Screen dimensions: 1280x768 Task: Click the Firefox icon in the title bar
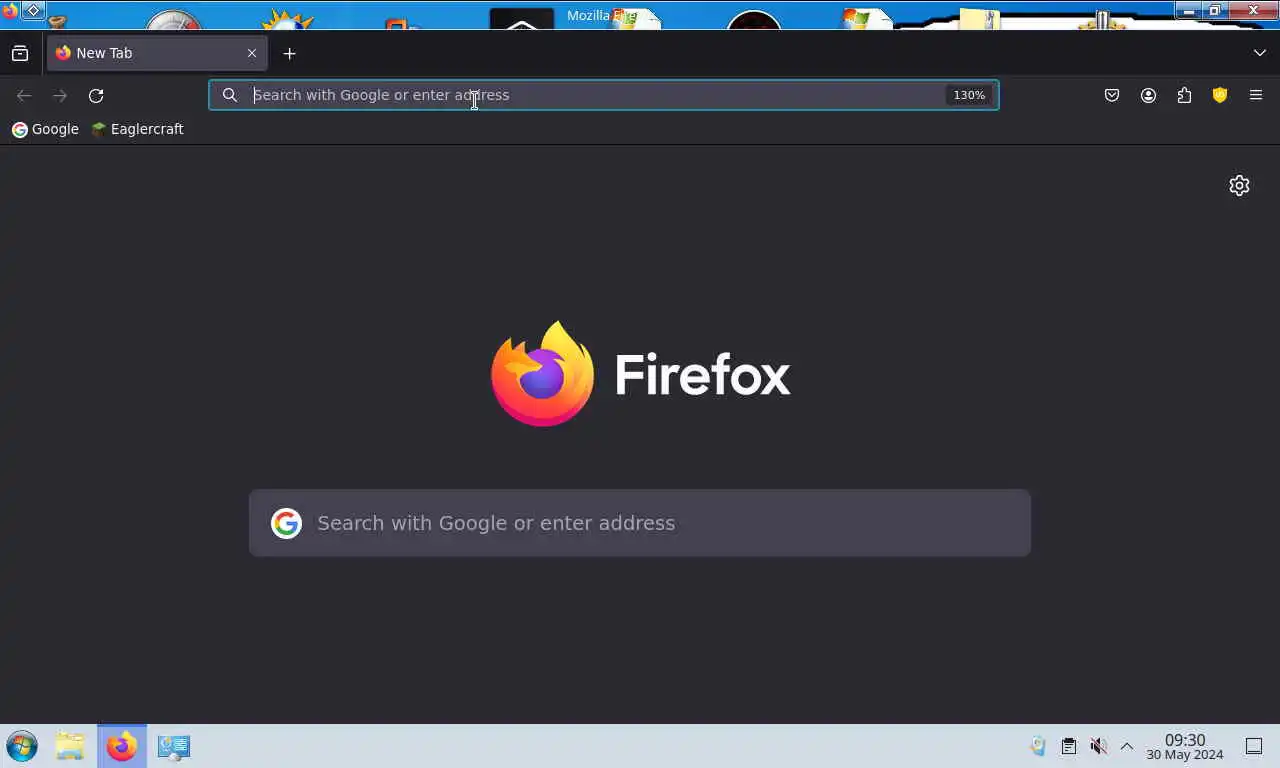pos(10,10)
